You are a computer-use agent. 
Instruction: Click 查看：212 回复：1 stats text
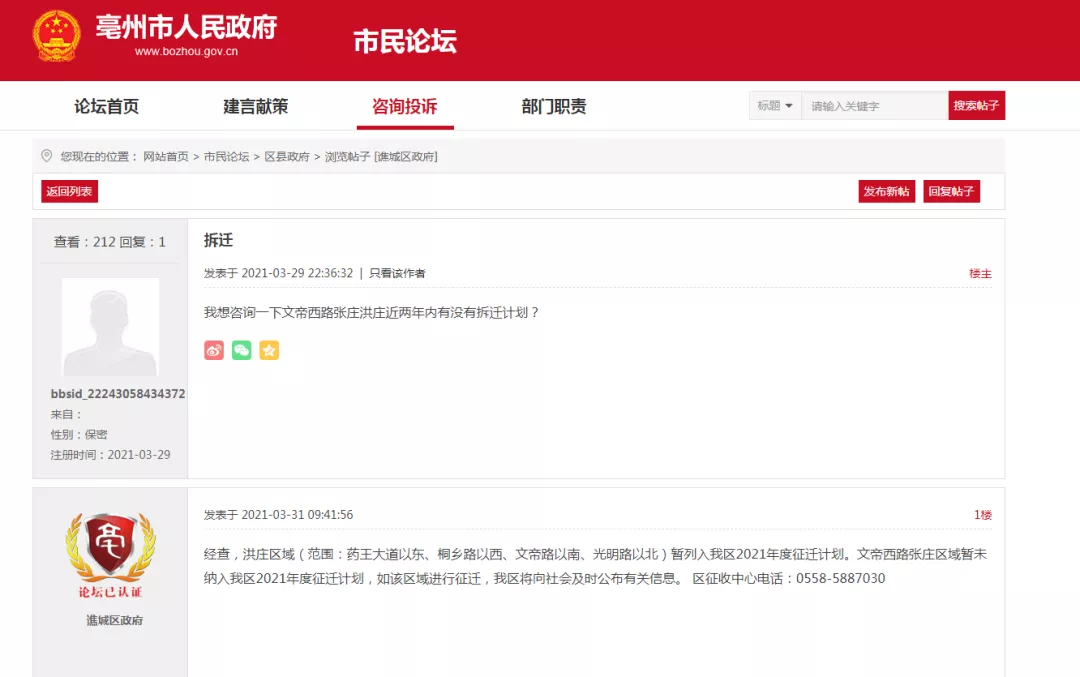110,242
